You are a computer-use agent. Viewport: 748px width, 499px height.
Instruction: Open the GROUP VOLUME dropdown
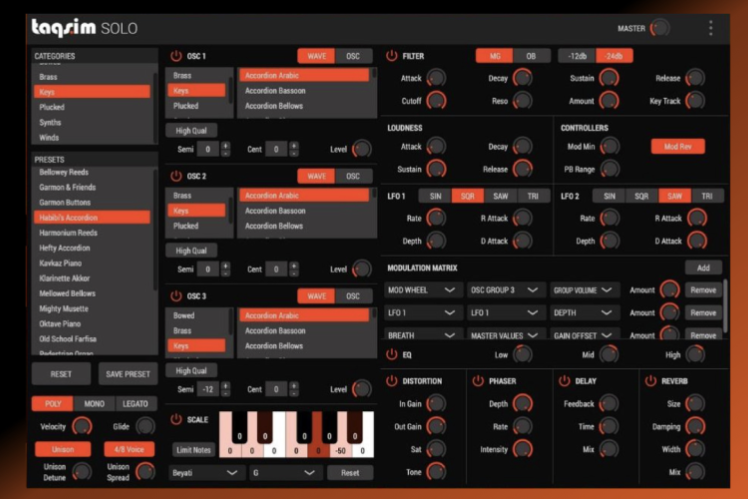click(584, 290)
